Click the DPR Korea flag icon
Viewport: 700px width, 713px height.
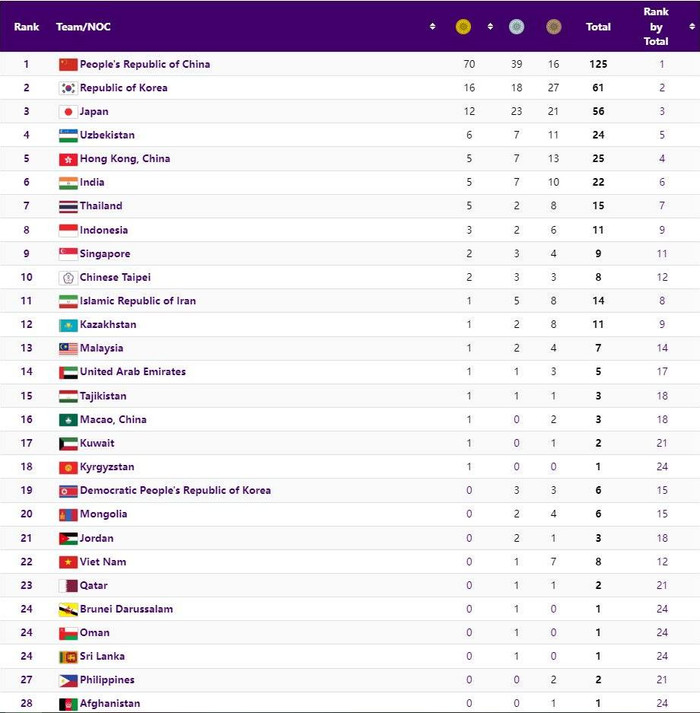click(68, 491)
